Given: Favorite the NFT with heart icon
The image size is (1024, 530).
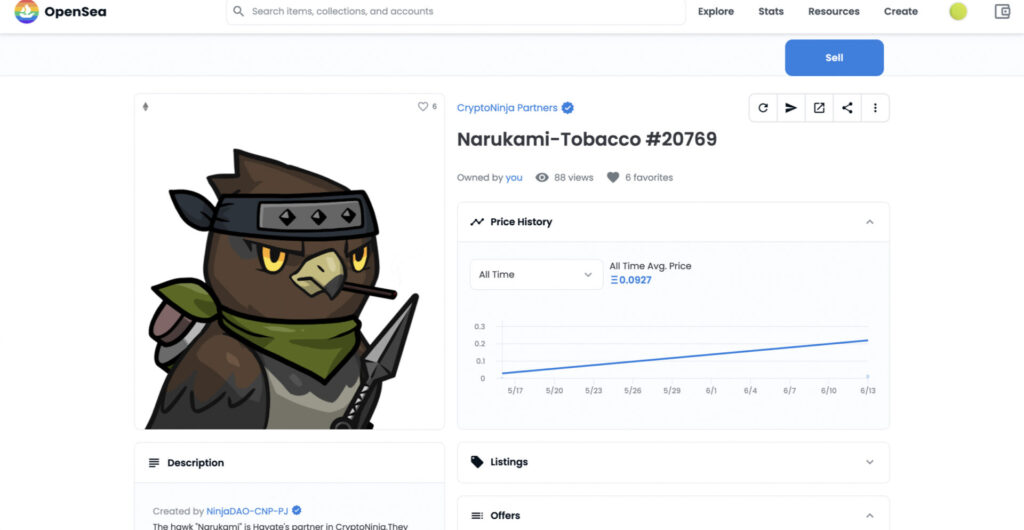Looking at the screenshot, I should pos(423,106).
